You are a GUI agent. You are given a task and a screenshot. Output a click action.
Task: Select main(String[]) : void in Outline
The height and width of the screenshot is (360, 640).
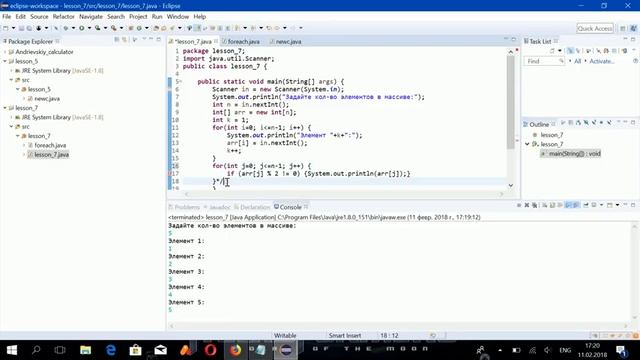(571, 154)
